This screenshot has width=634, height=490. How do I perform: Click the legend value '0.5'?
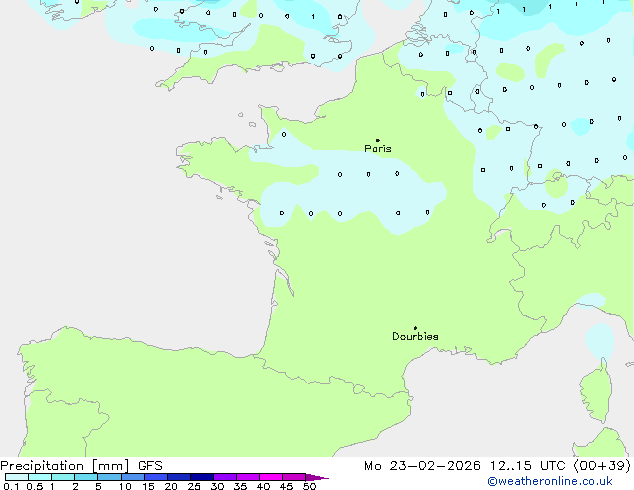[34, 486]
